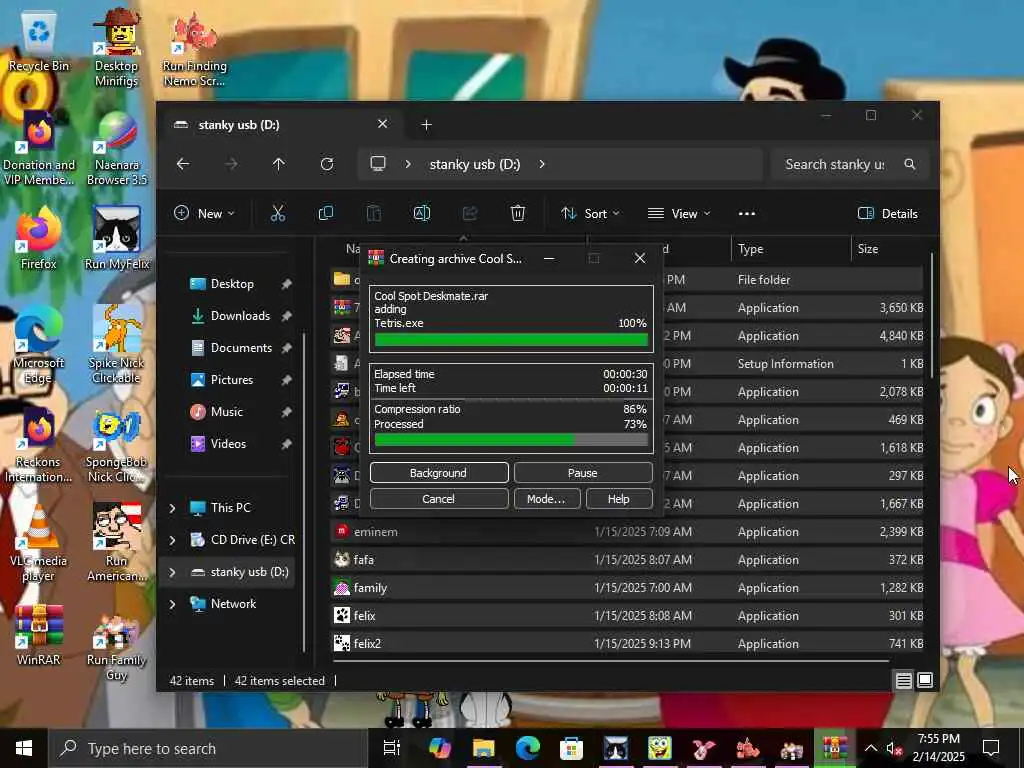
Task: Click the Copy icon in Explorer toolbar
Action: (325, 214)
